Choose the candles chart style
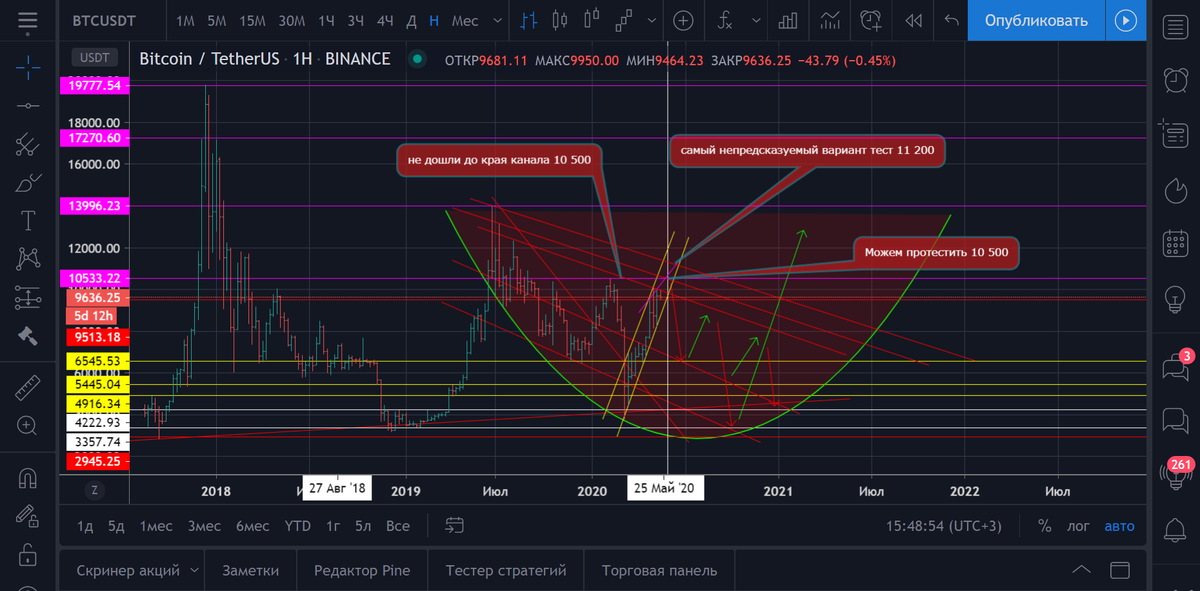Screen dimensions: 1200x591 click(559, 19)
